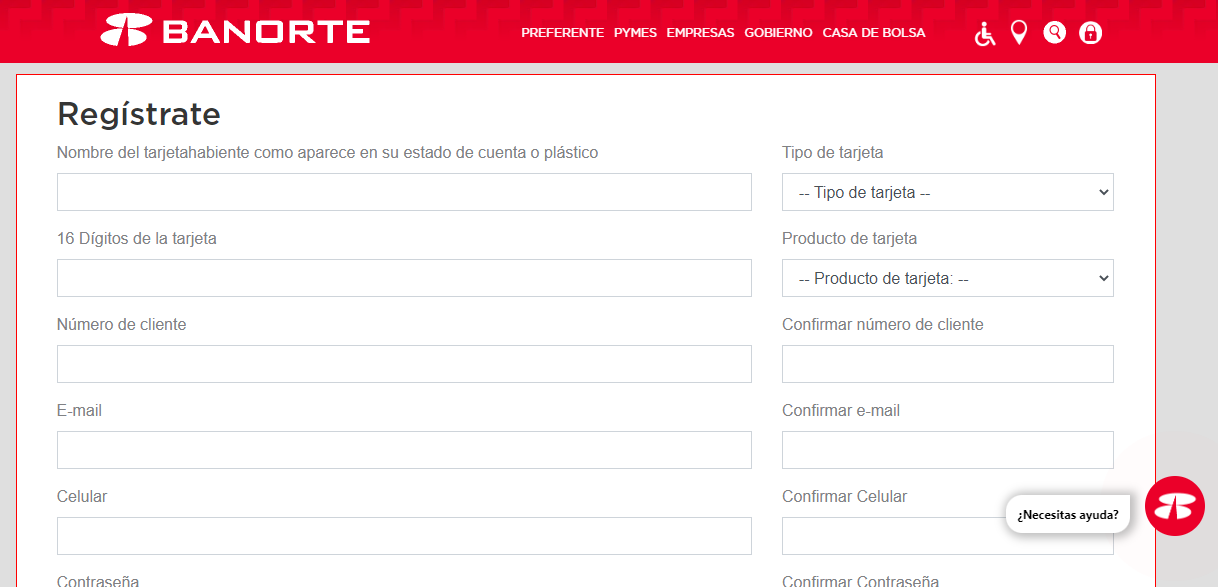This screenshot has width=1218, height=587.
Task: Select the 16 Dígitos de la tarjeta field
Action: coord(404,278)
